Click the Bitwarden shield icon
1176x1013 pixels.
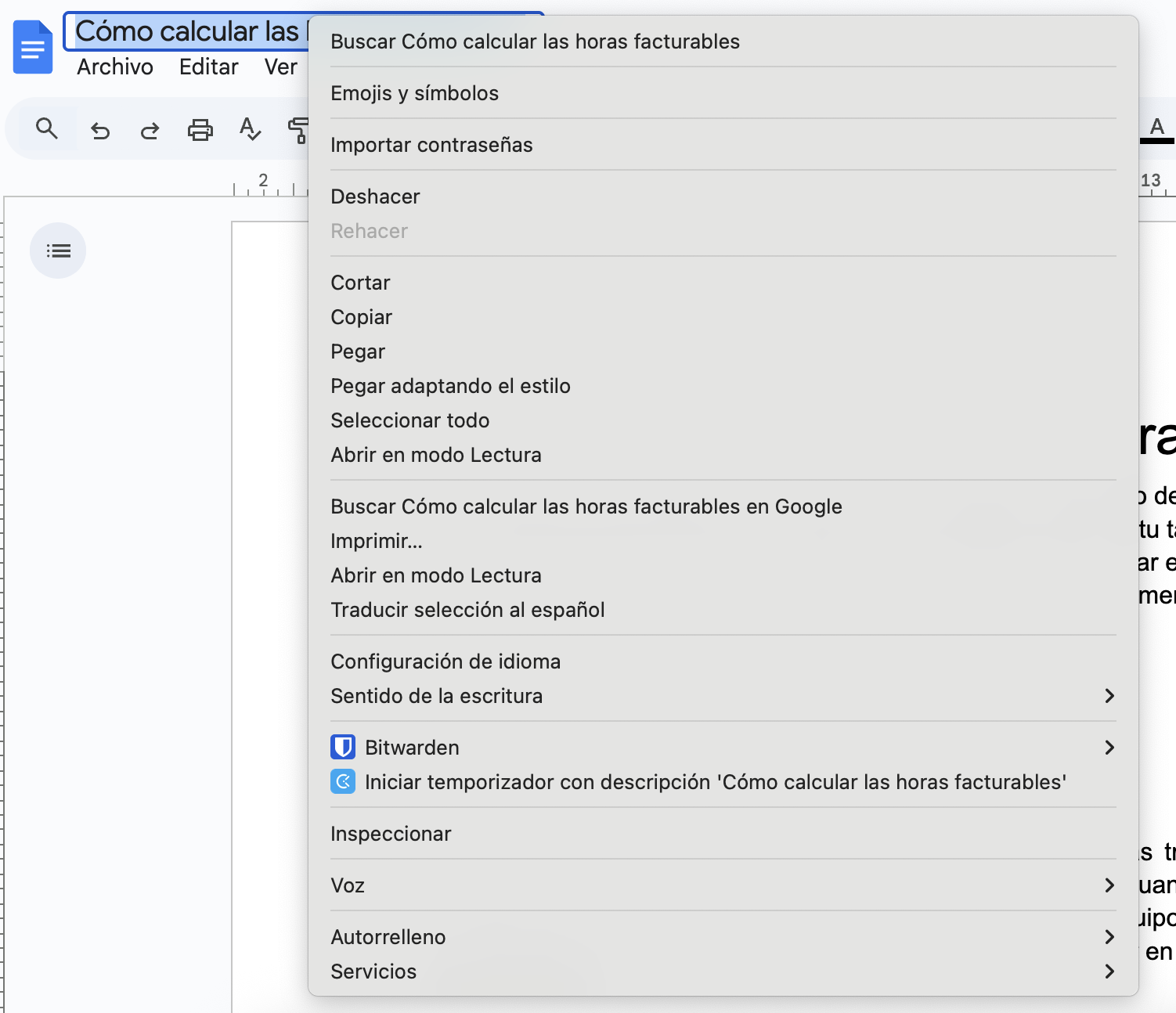342,747
